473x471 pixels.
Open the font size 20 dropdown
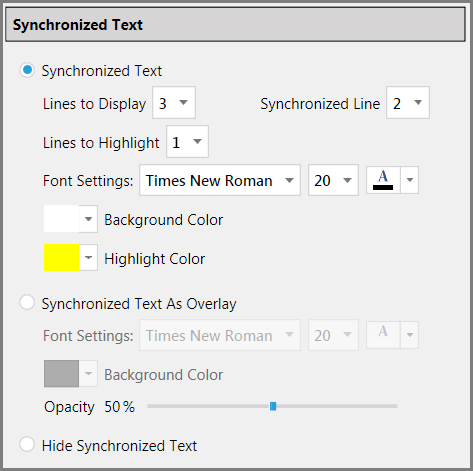[333, 180]
